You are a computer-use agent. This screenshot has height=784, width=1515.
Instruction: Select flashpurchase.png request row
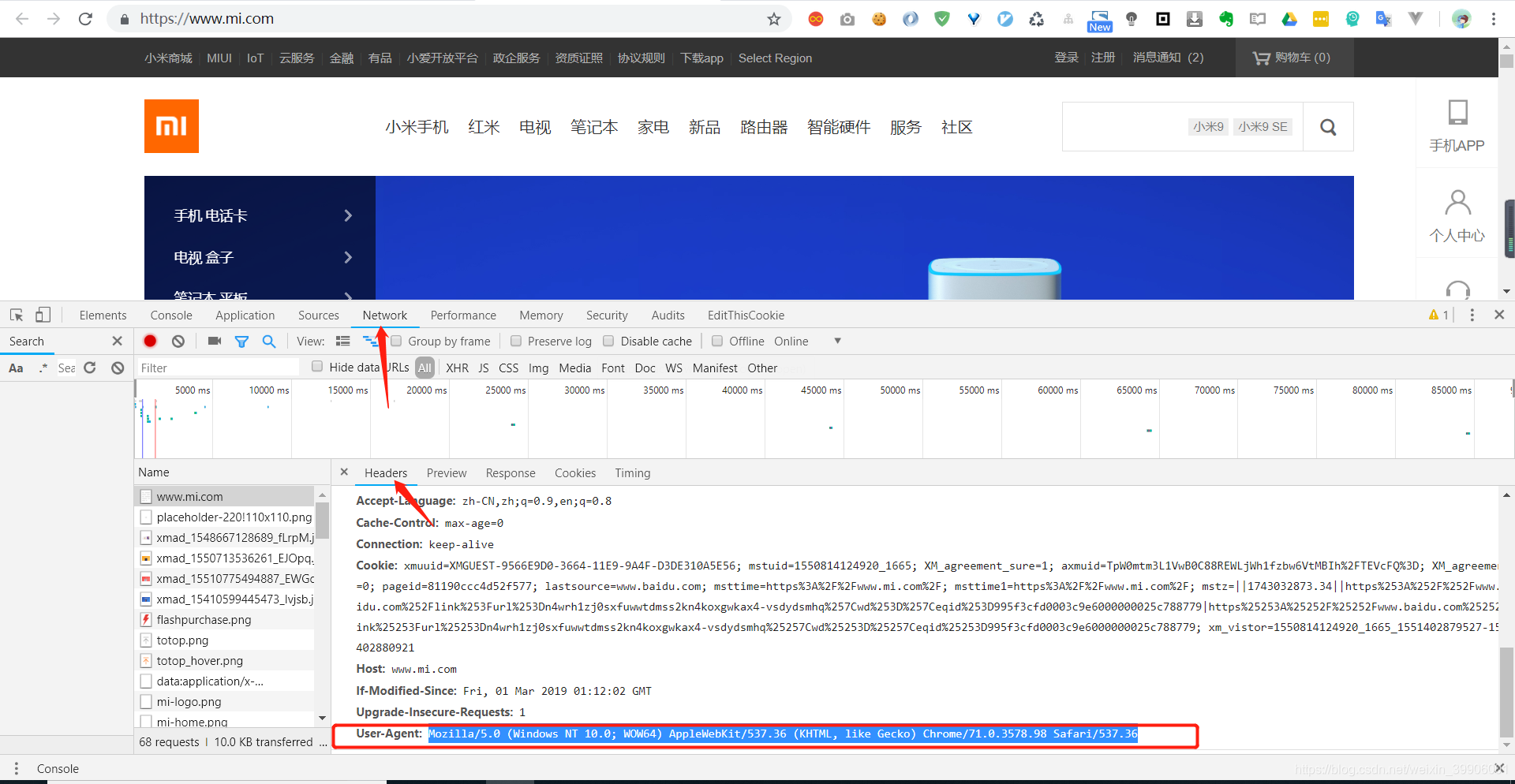pos(225,619)
